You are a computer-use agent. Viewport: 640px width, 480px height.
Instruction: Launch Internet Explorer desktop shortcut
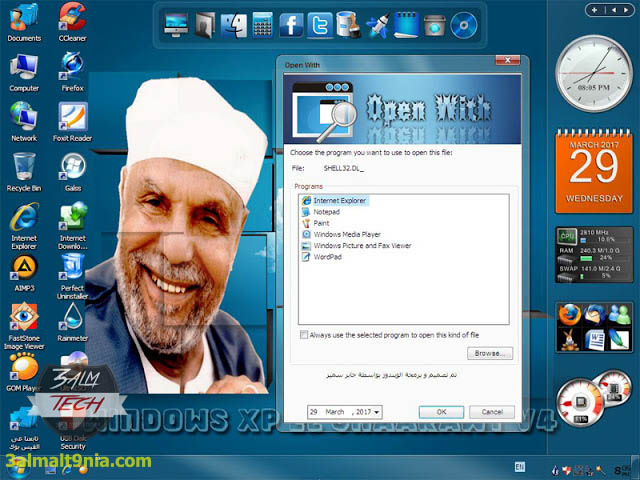click(24, 226)
